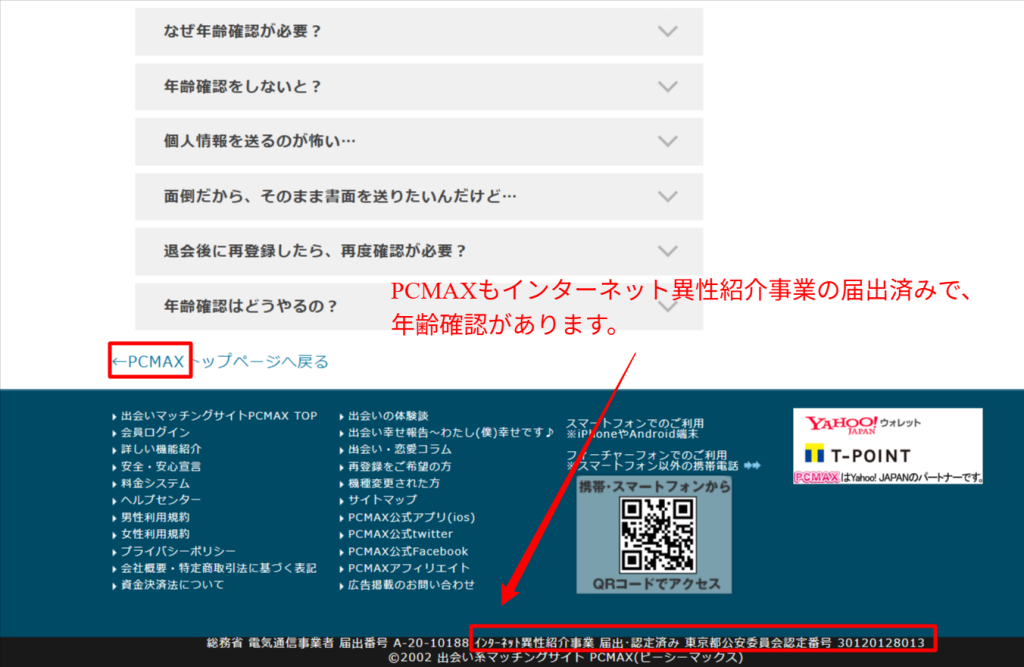Open 料金システム footer link
This screenshot has width=1024, height=667.
(155, 483)
